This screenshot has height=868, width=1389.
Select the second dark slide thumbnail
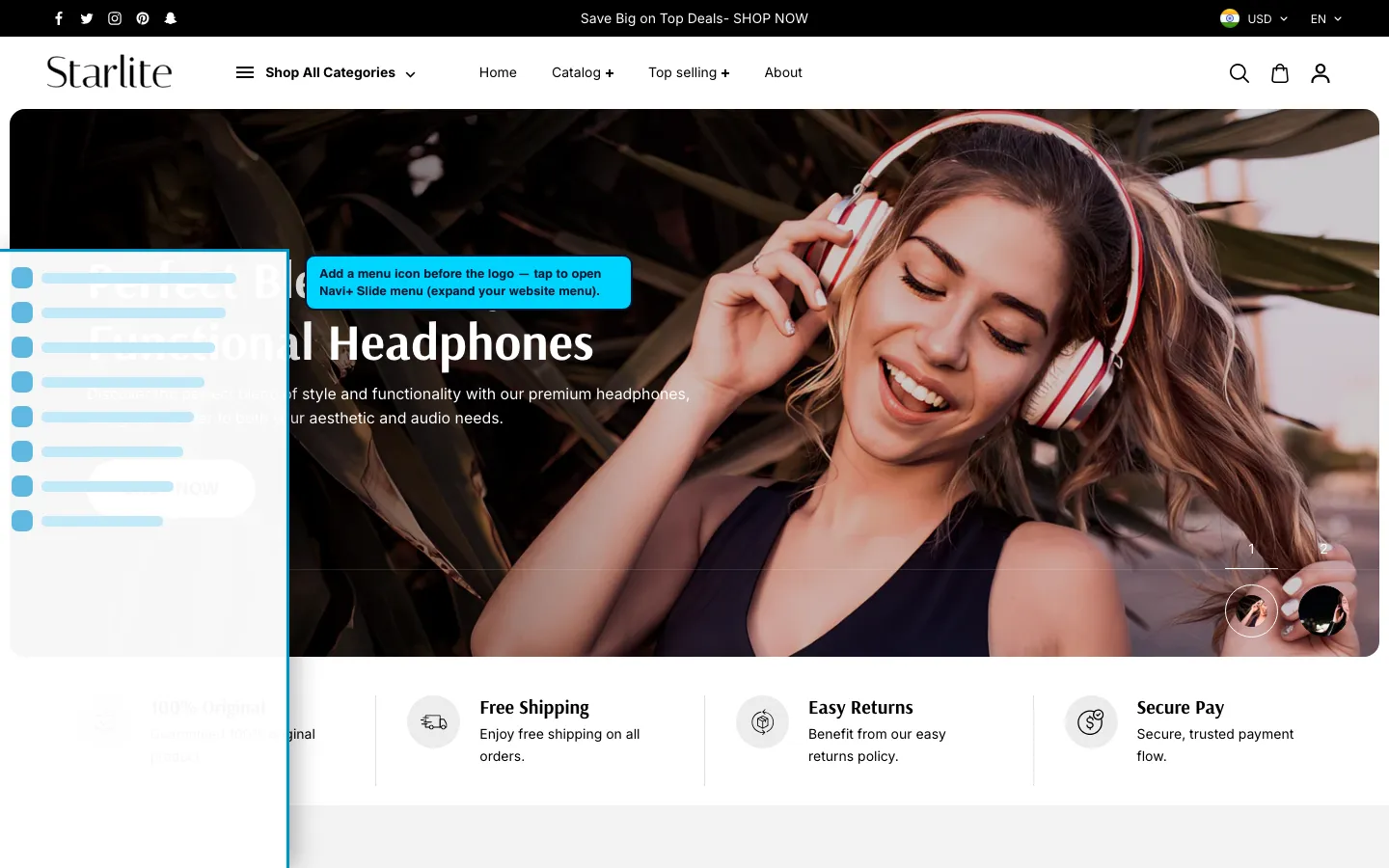point(1323,610)
